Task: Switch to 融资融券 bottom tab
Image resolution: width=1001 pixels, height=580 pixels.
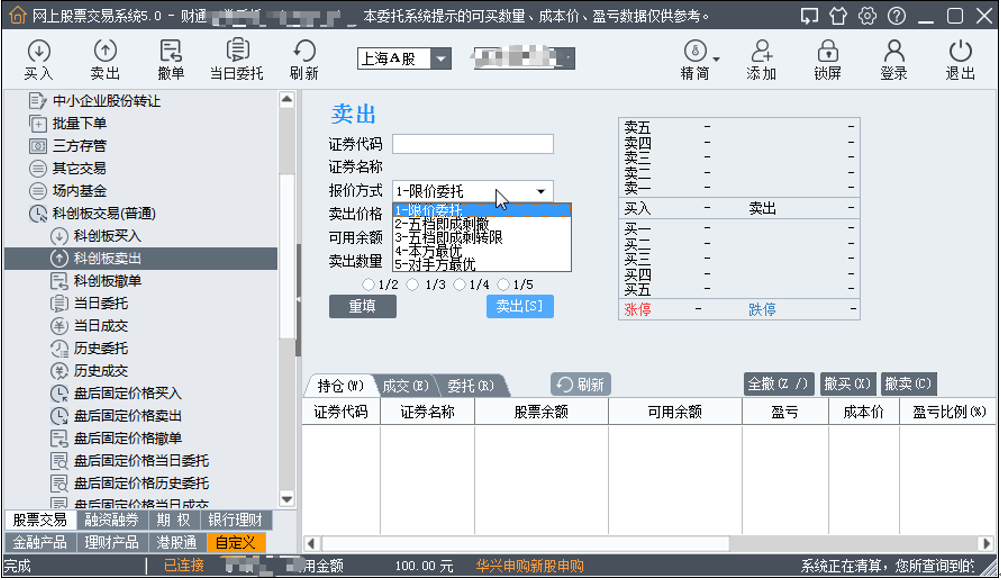Action: [x=110, y=520]
